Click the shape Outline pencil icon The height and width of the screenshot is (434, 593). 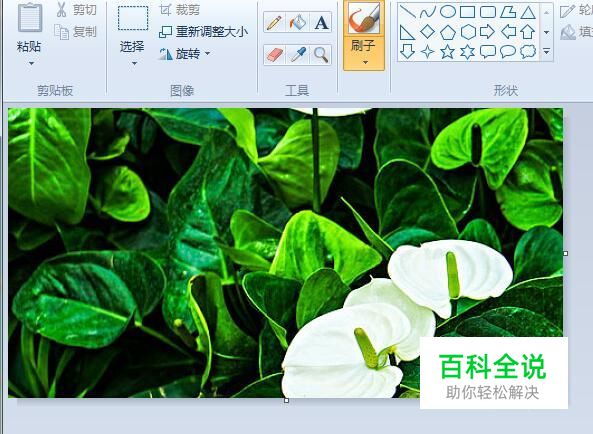[x=567, y=11]
